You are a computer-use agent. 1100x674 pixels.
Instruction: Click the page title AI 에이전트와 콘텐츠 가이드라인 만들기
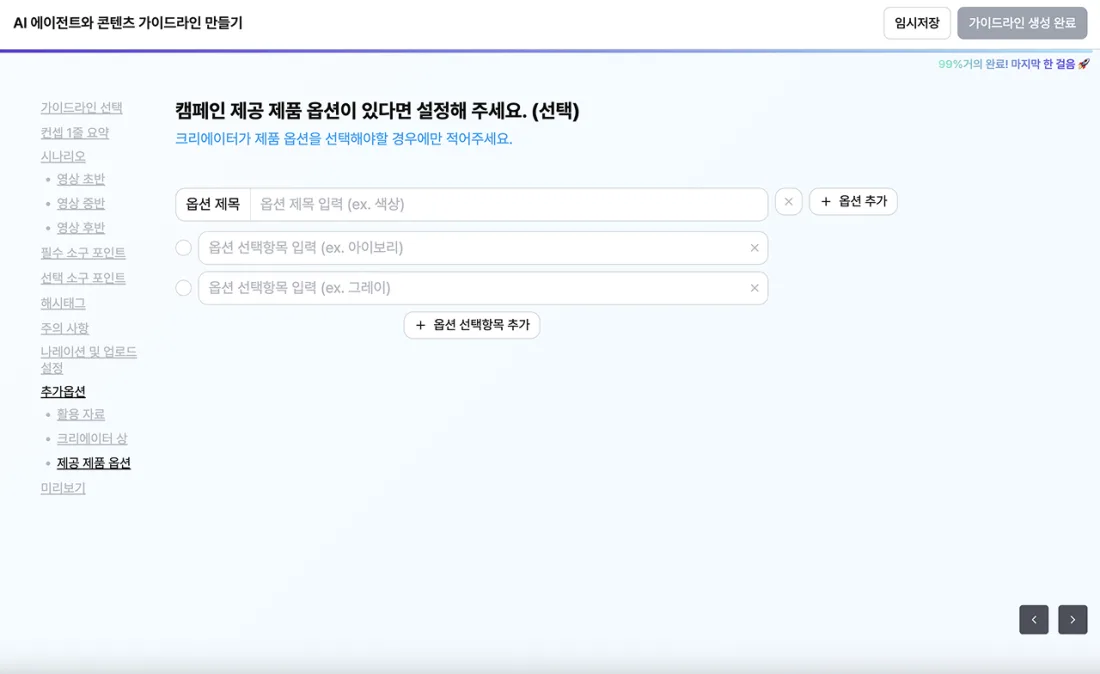(128, 23)
